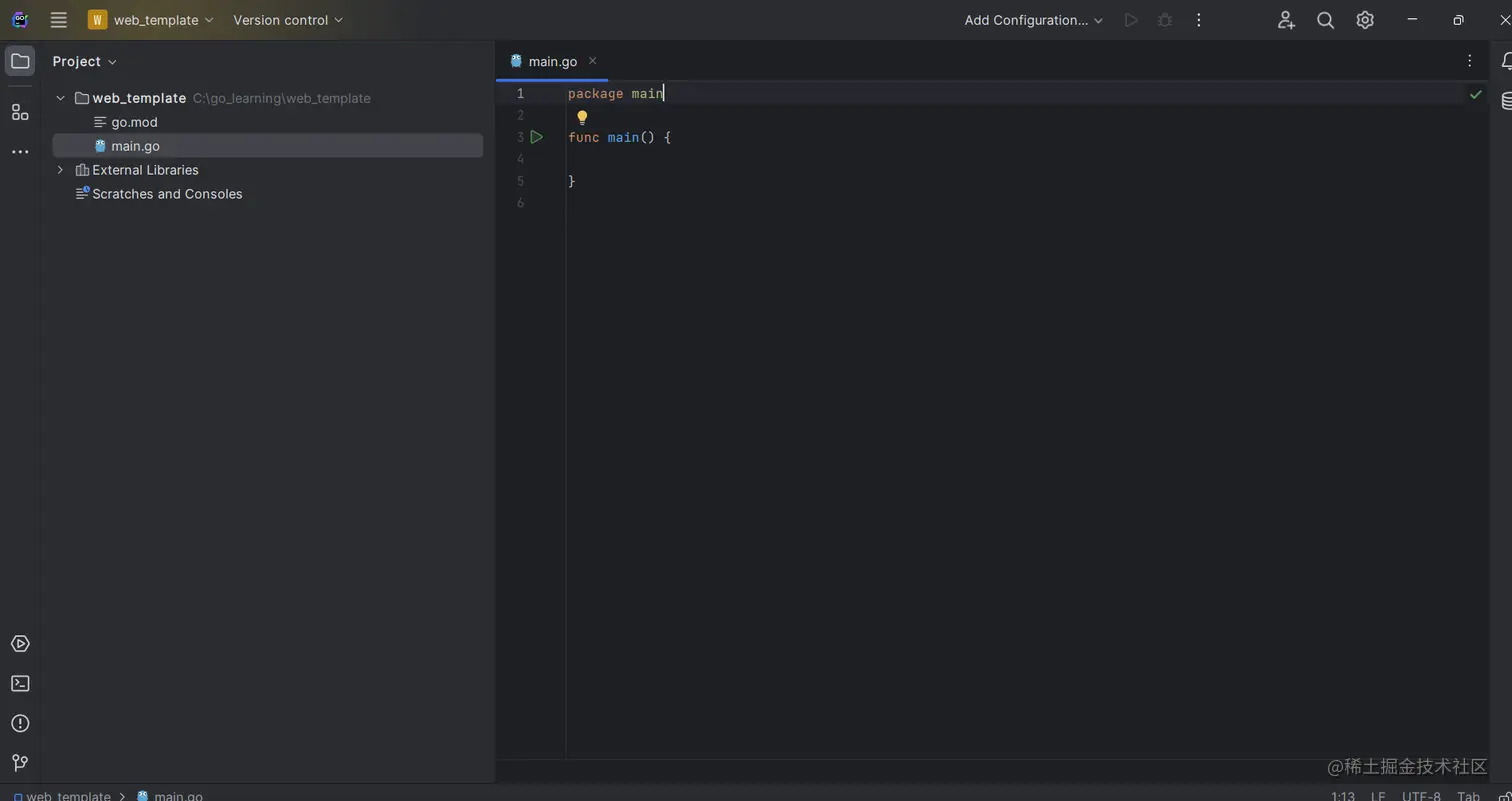Select External Libraries in the tree
This screenshot has width=1512, height=801.
pos(145,170)
